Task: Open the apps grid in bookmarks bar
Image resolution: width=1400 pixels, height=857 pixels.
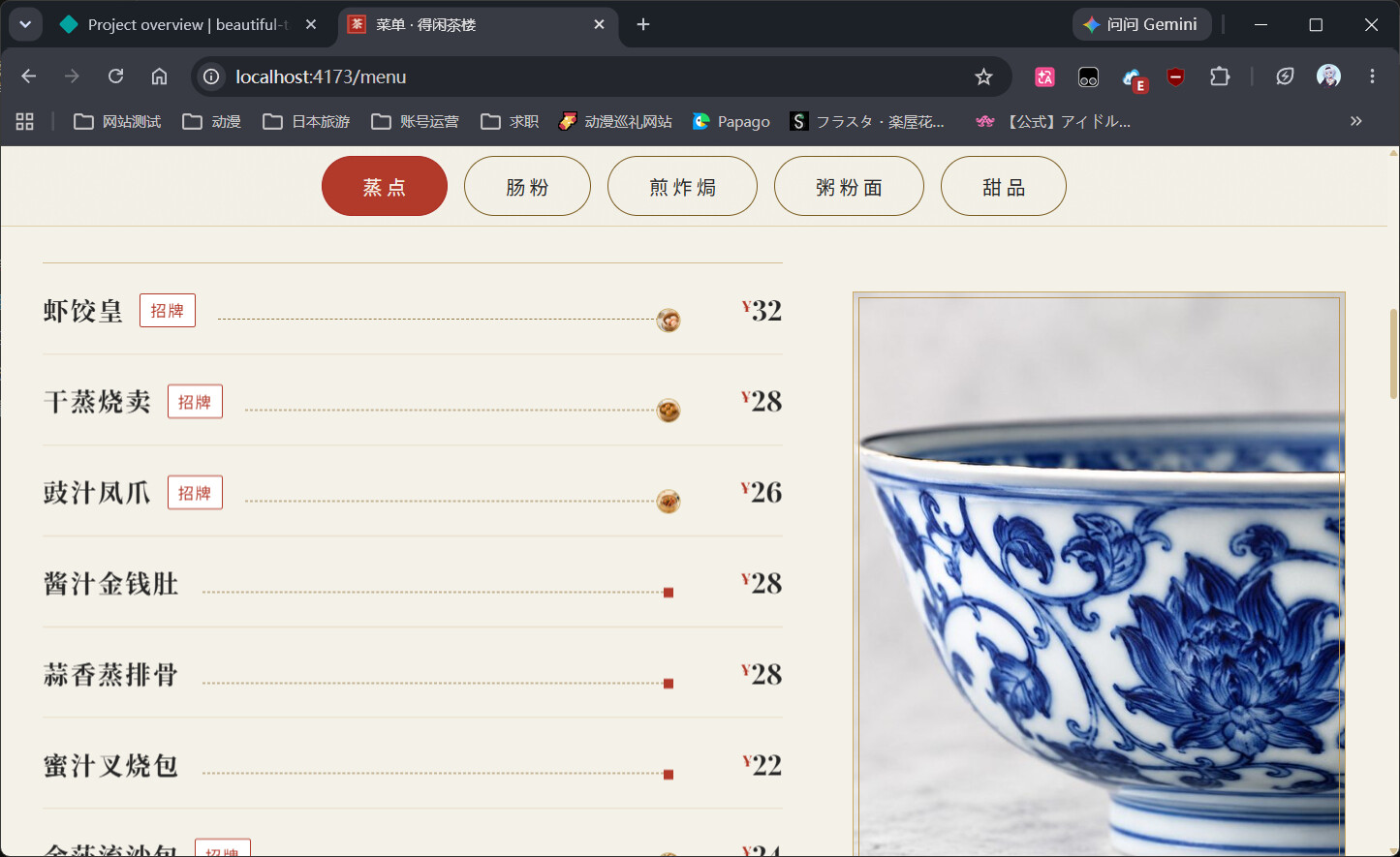Action: pos(25,121)
